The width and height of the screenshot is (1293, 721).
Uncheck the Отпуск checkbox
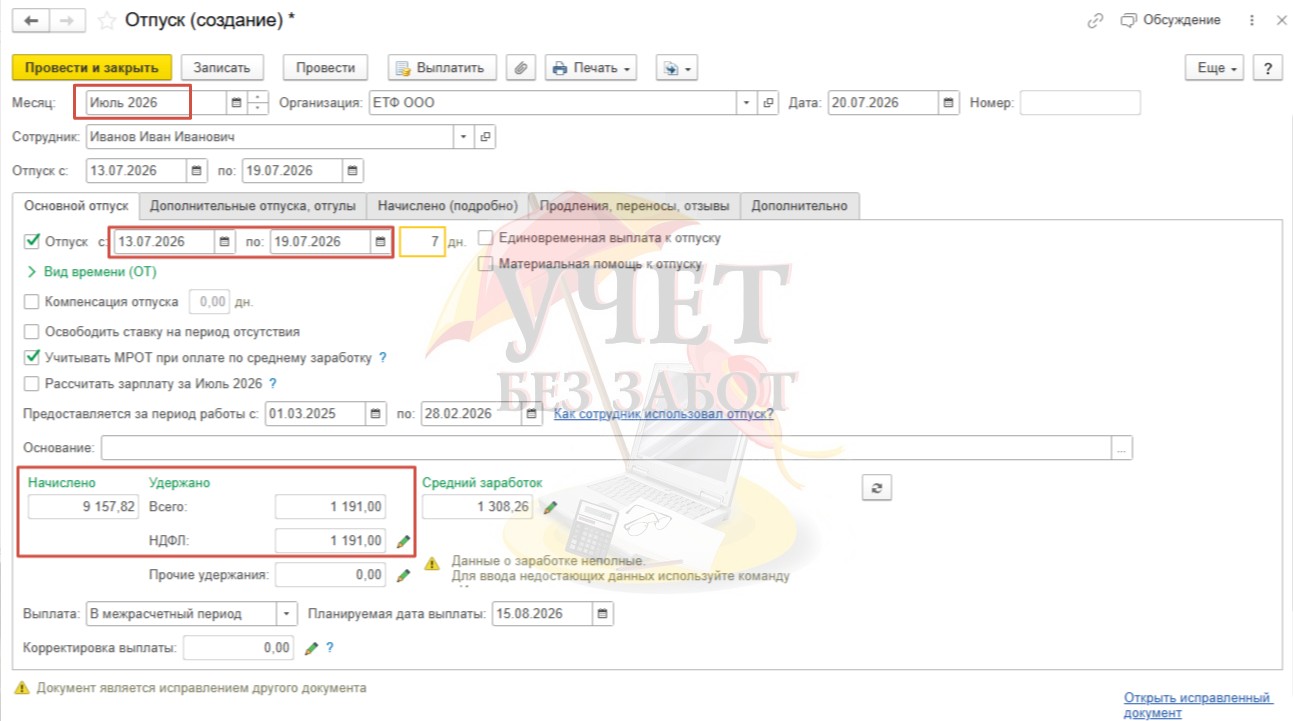pyautogui.click(x=31, y=241)
